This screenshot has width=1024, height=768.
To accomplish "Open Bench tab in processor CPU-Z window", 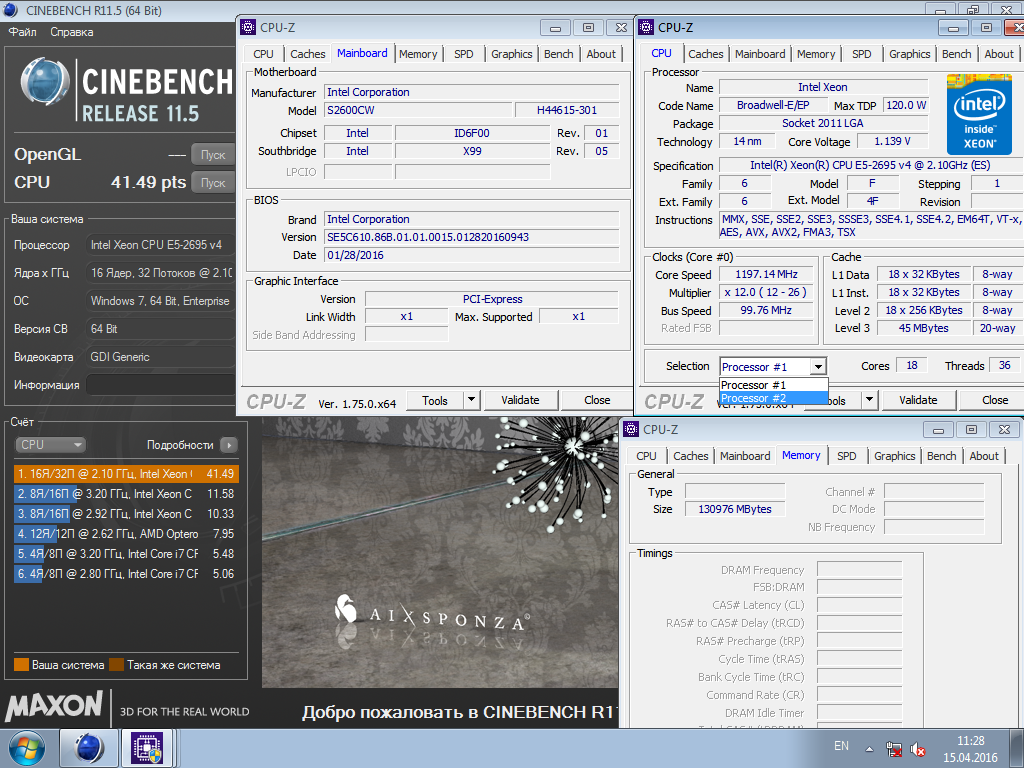I will point(957,54).
